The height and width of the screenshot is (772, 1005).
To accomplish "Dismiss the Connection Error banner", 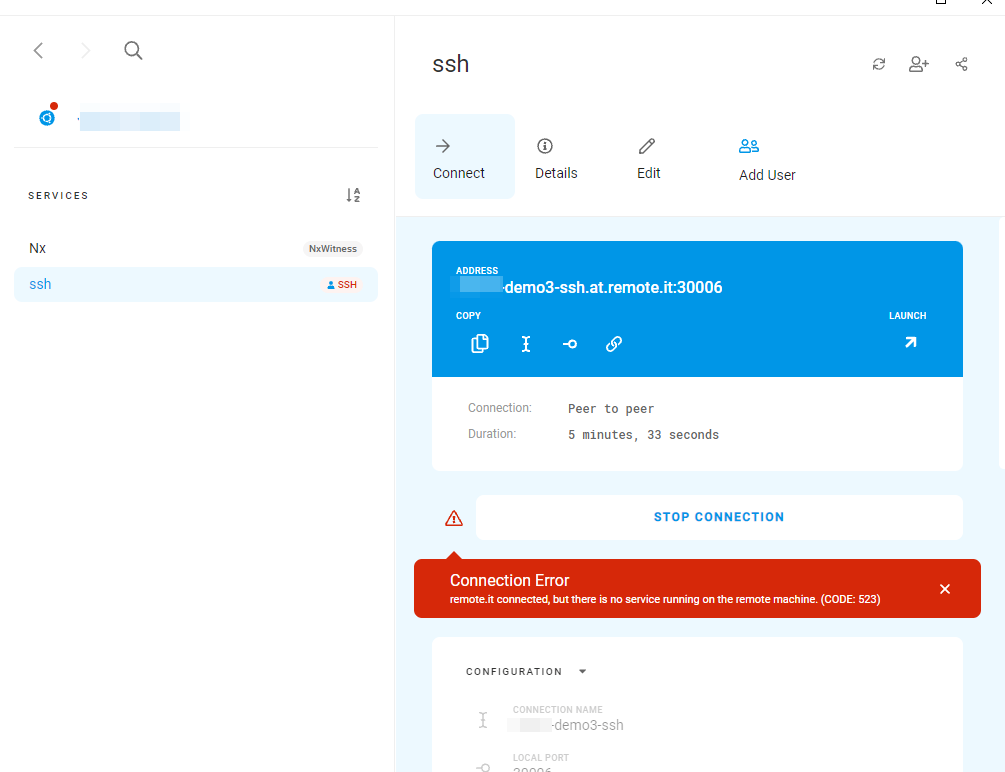I will coord(945,589).
